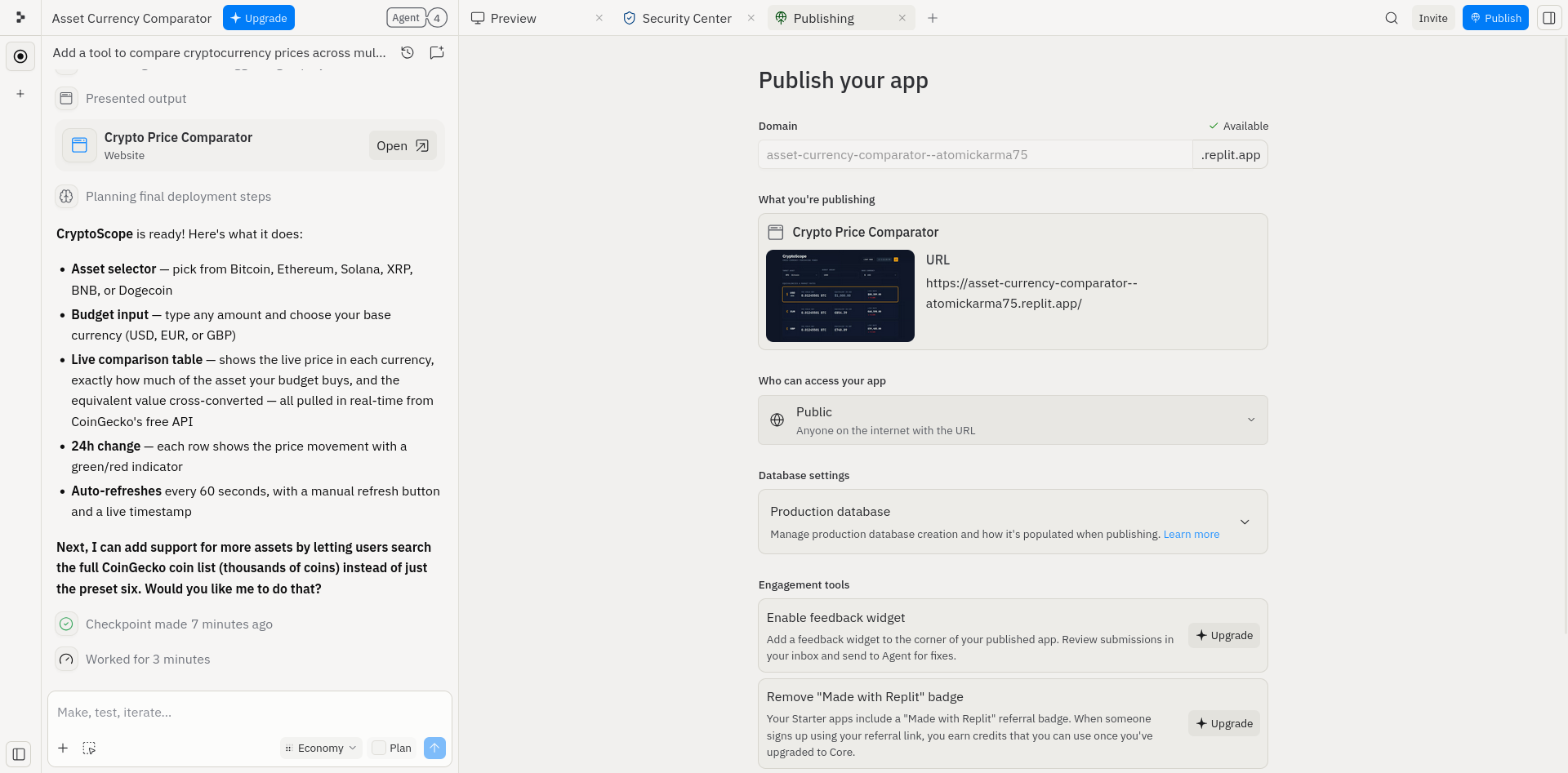Screen dimensions: 1568x773
Task: Click the search magnifier icon
Action: click(x=1392, y=18)
